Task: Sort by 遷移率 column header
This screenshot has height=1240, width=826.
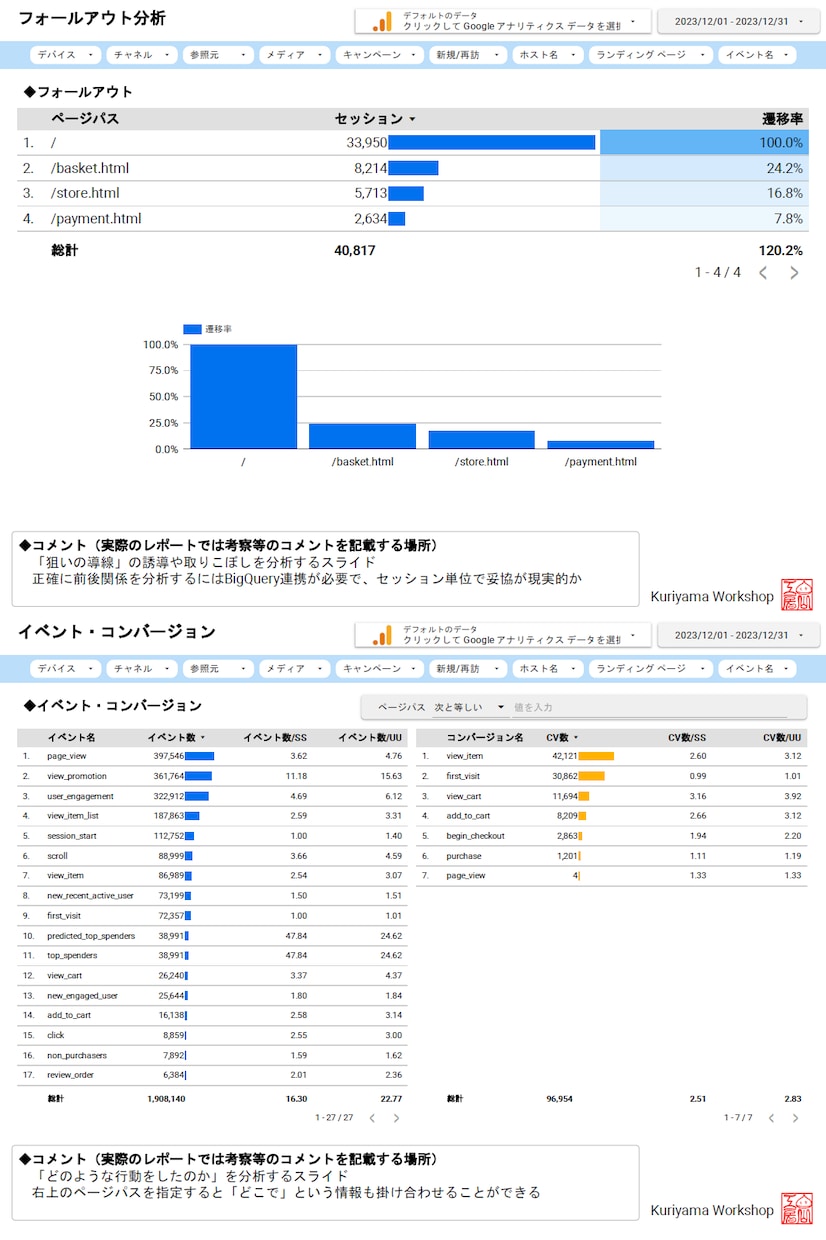Action: pos(782,119)
